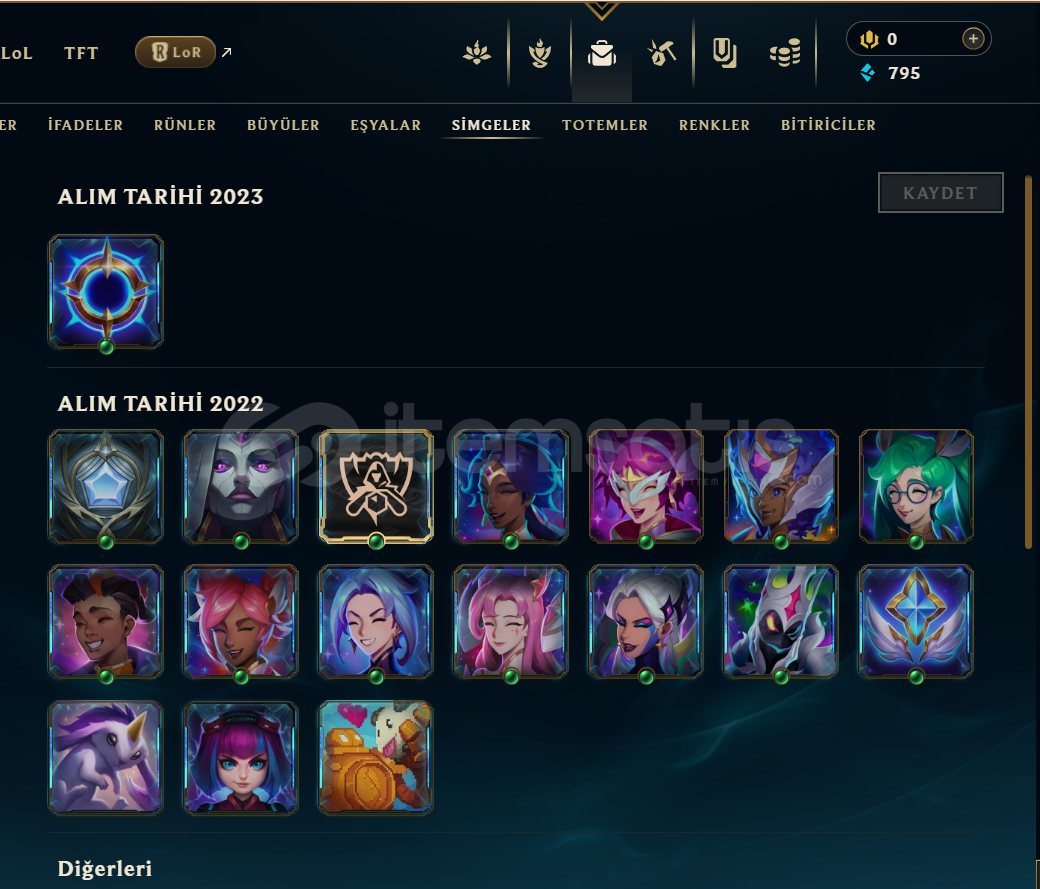This screenshot has height=889, width=1040.
Task: Select the 2023 blue compass summoner icon
Action: [x=106, y=291]
